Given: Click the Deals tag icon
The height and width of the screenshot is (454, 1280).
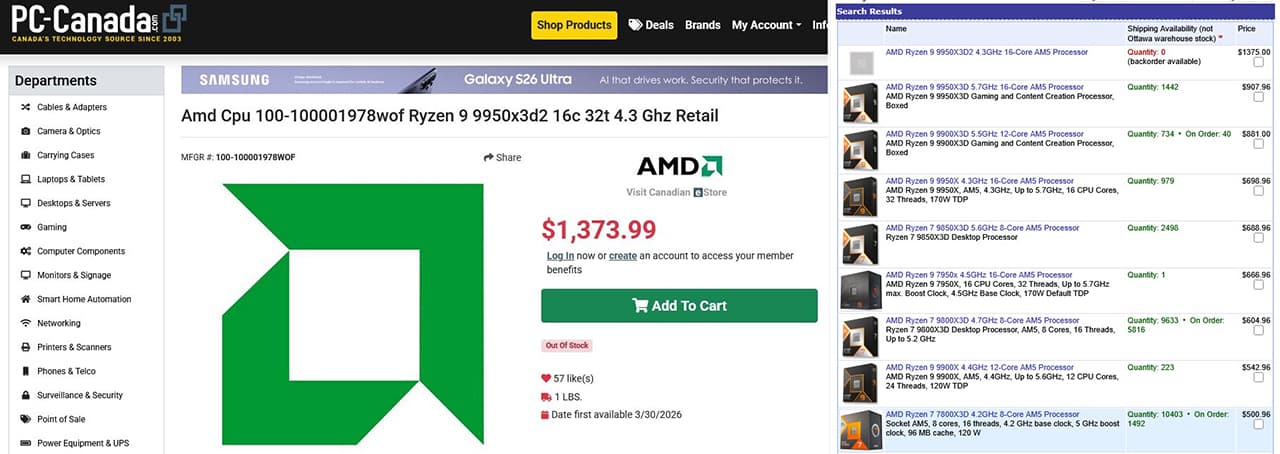Looking at the screenshot, I should pyautogui.click(x=635, y=25).
